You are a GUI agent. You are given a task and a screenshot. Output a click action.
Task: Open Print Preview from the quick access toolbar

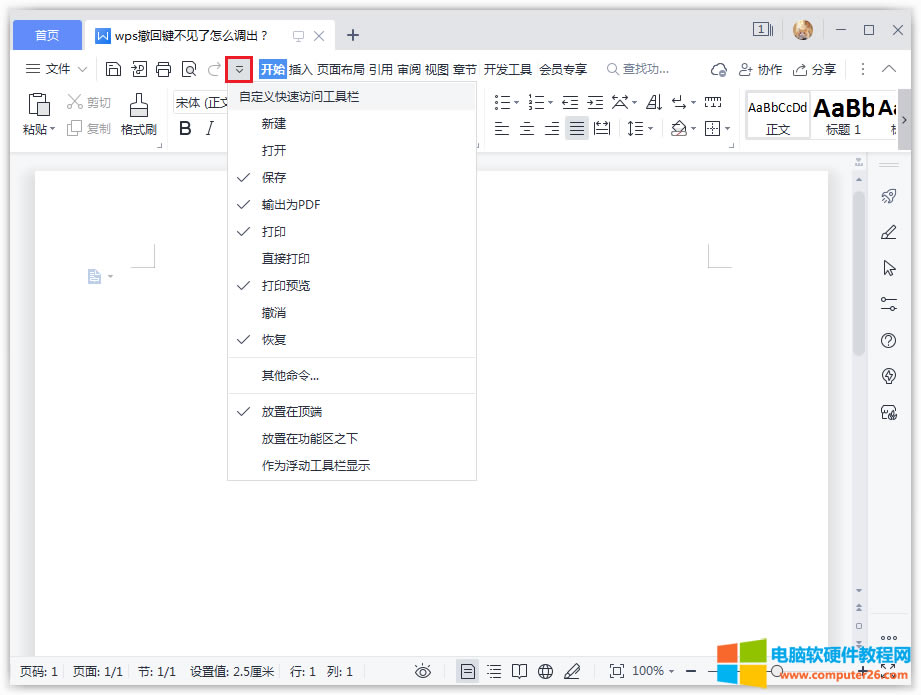point(189,69)
